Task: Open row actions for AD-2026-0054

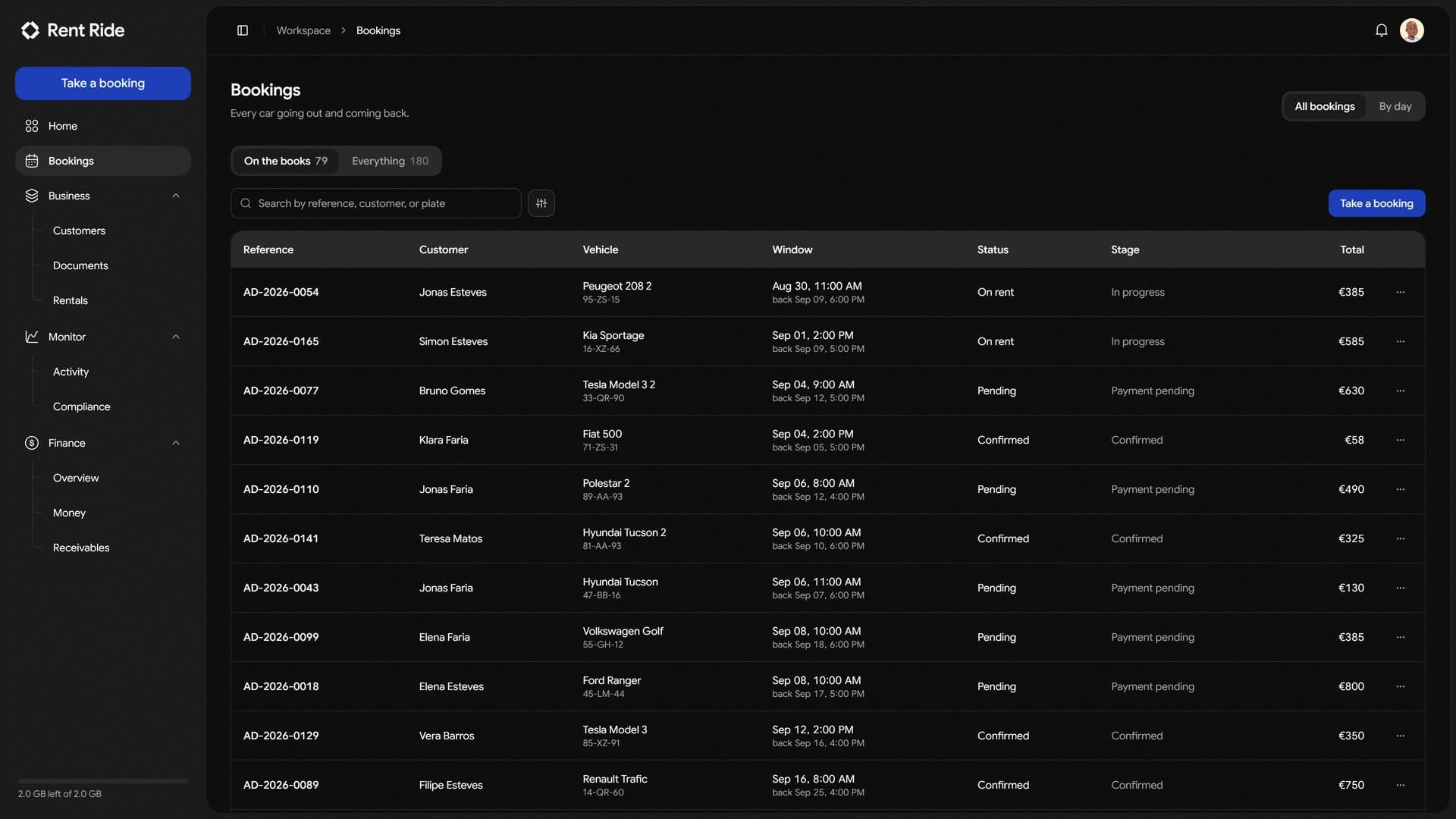Action: tap(1400, 292)
